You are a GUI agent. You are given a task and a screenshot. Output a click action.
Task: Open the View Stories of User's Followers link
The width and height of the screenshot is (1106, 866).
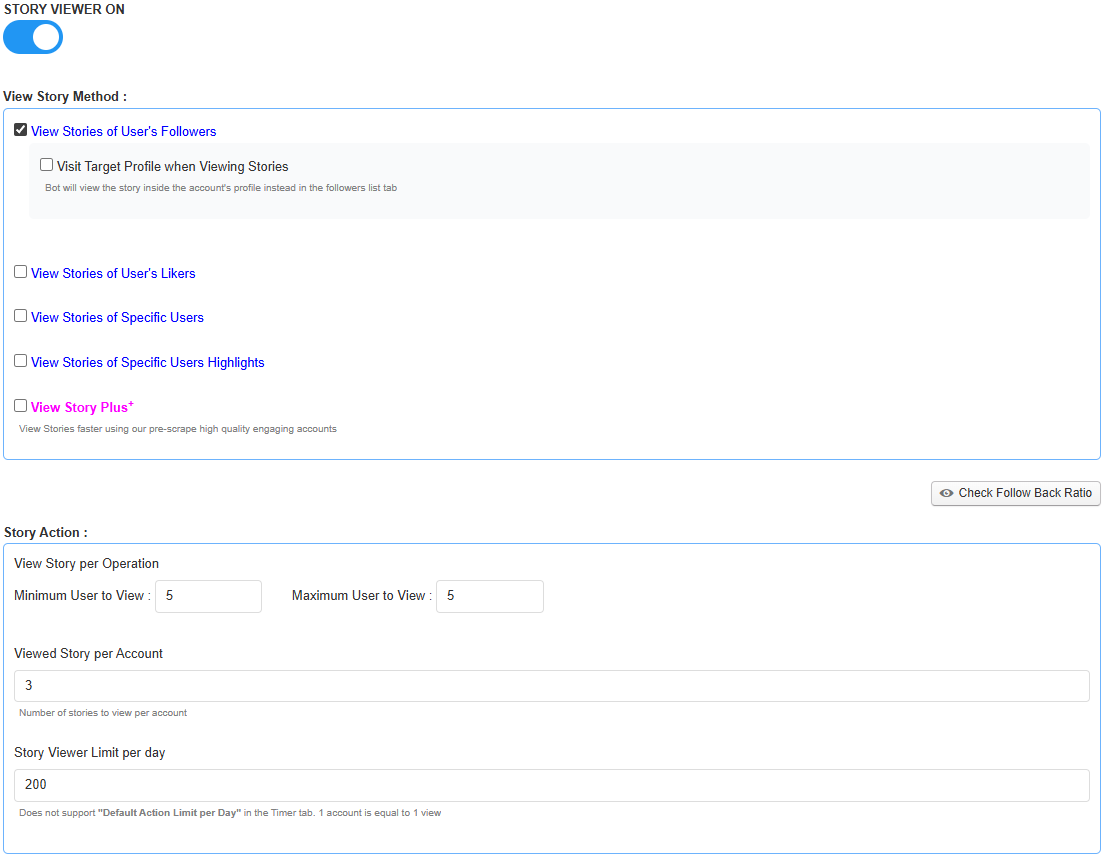click(x=123, y=132)
